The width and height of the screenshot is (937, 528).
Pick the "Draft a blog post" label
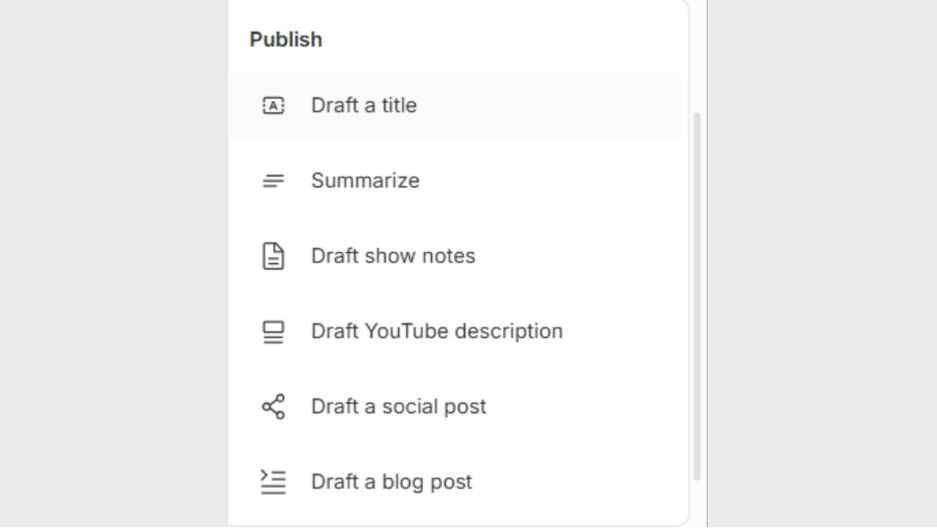coord(391,482)
